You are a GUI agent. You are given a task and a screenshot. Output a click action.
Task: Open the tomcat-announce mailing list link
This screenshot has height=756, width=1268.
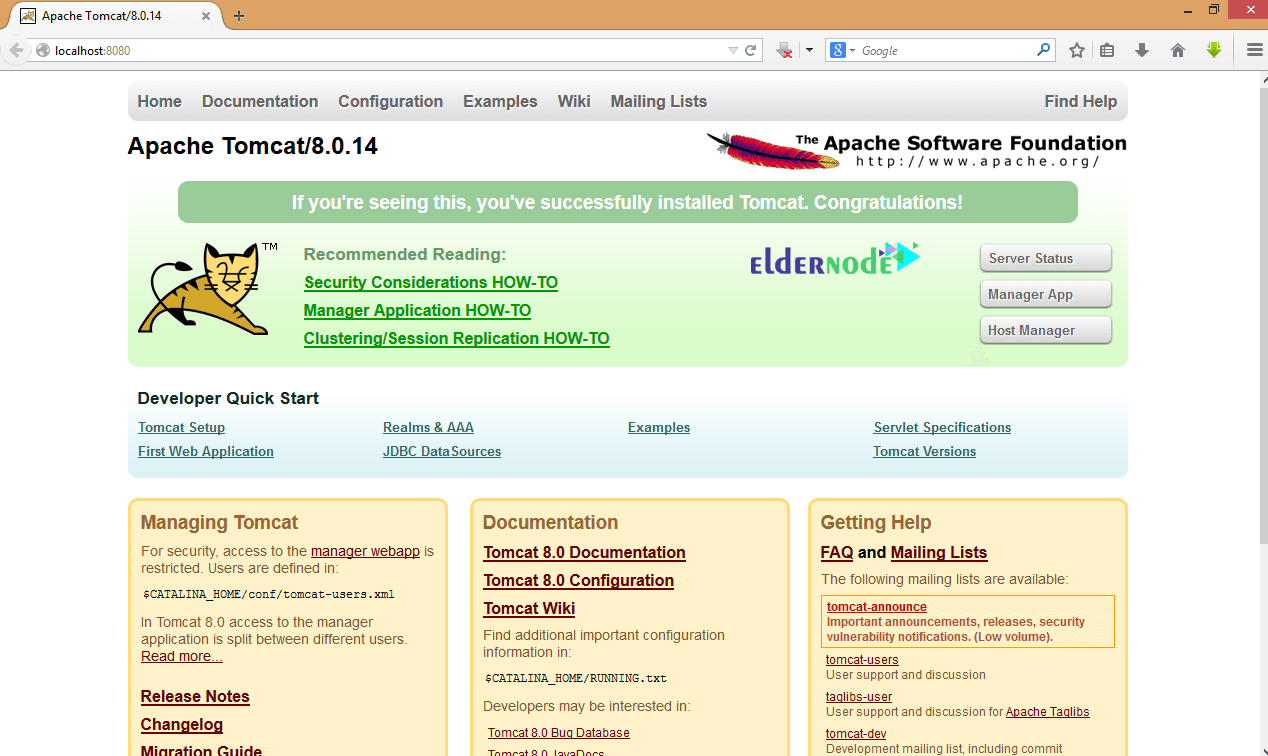coord(877,607)
